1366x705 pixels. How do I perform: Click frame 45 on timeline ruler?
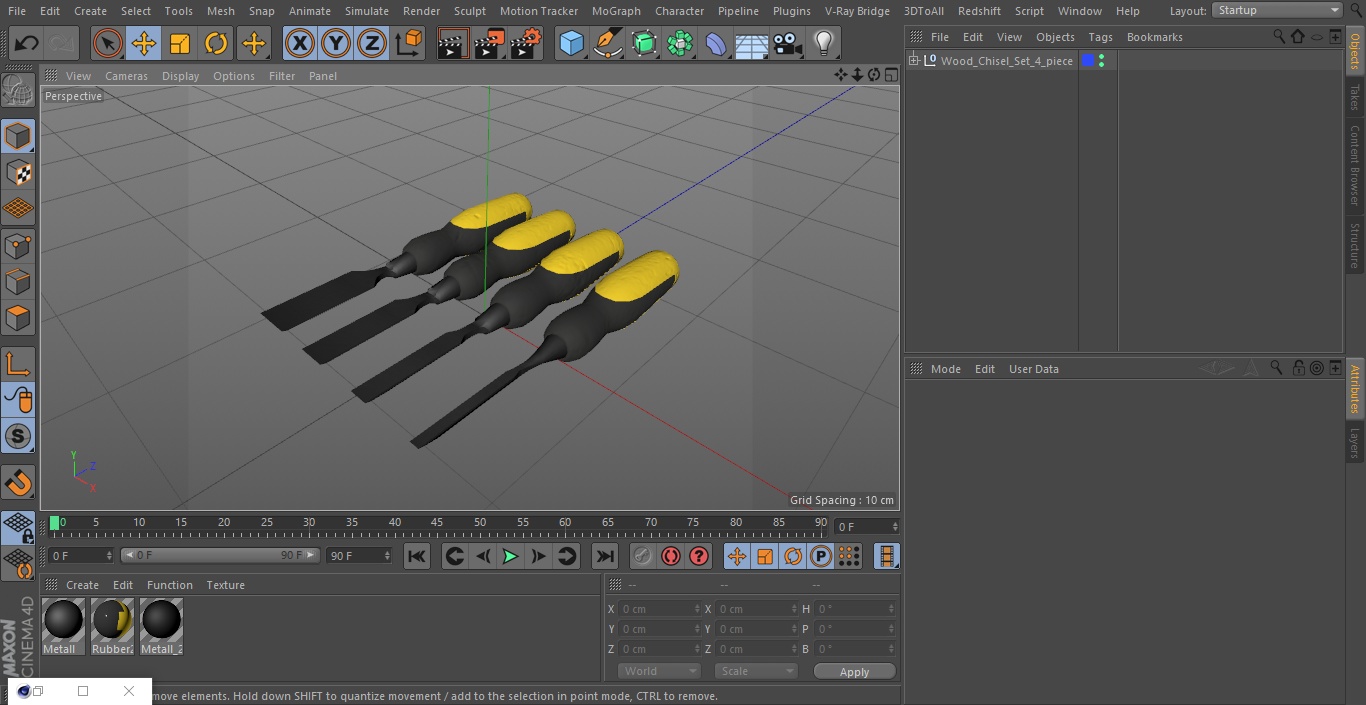point(438,523)
